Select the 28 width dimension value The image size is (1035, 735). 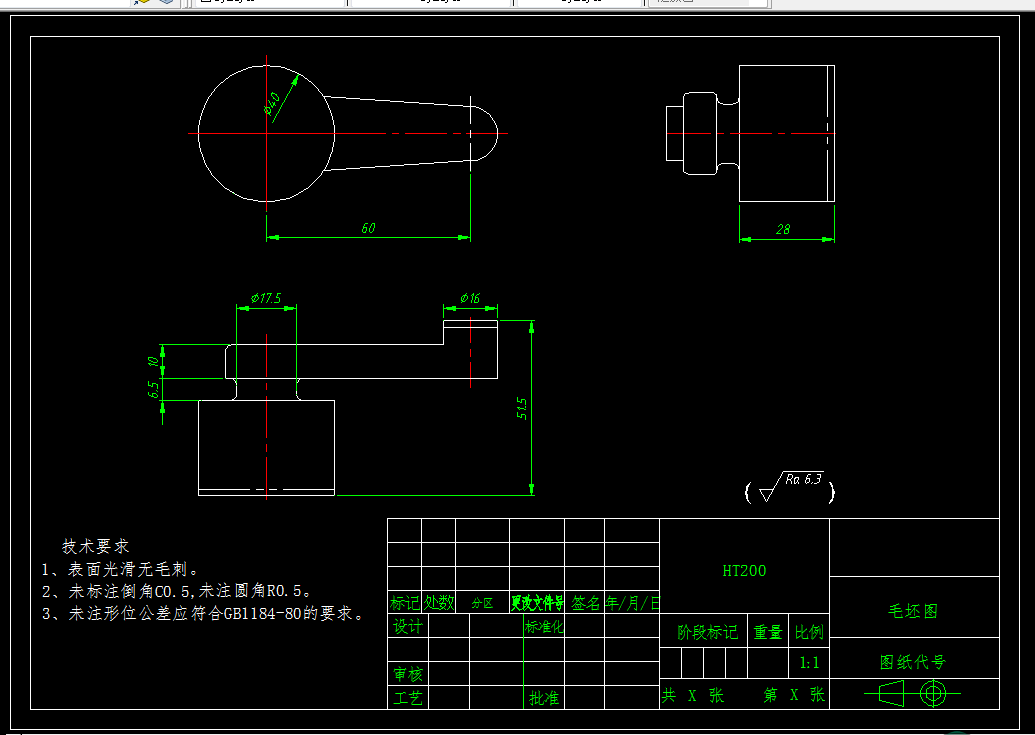[x=783, y=229]
